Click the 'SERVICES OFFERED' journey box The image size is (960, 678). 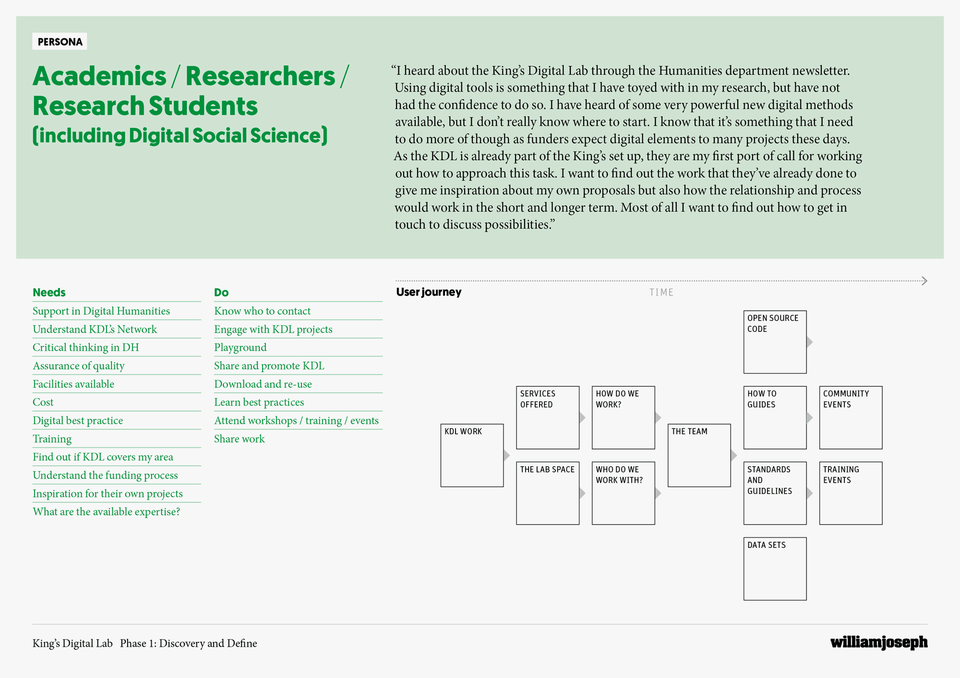tap(547, 418)
